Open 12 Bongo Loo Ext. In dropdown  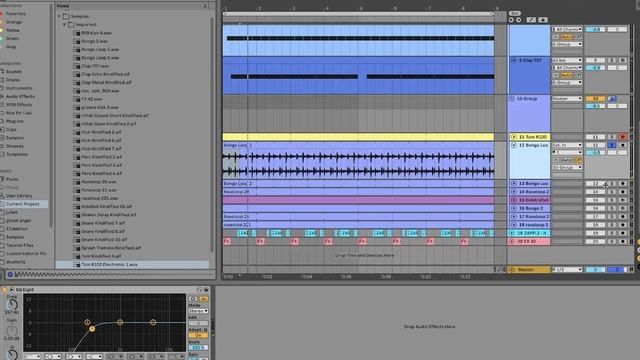(567, 145)
